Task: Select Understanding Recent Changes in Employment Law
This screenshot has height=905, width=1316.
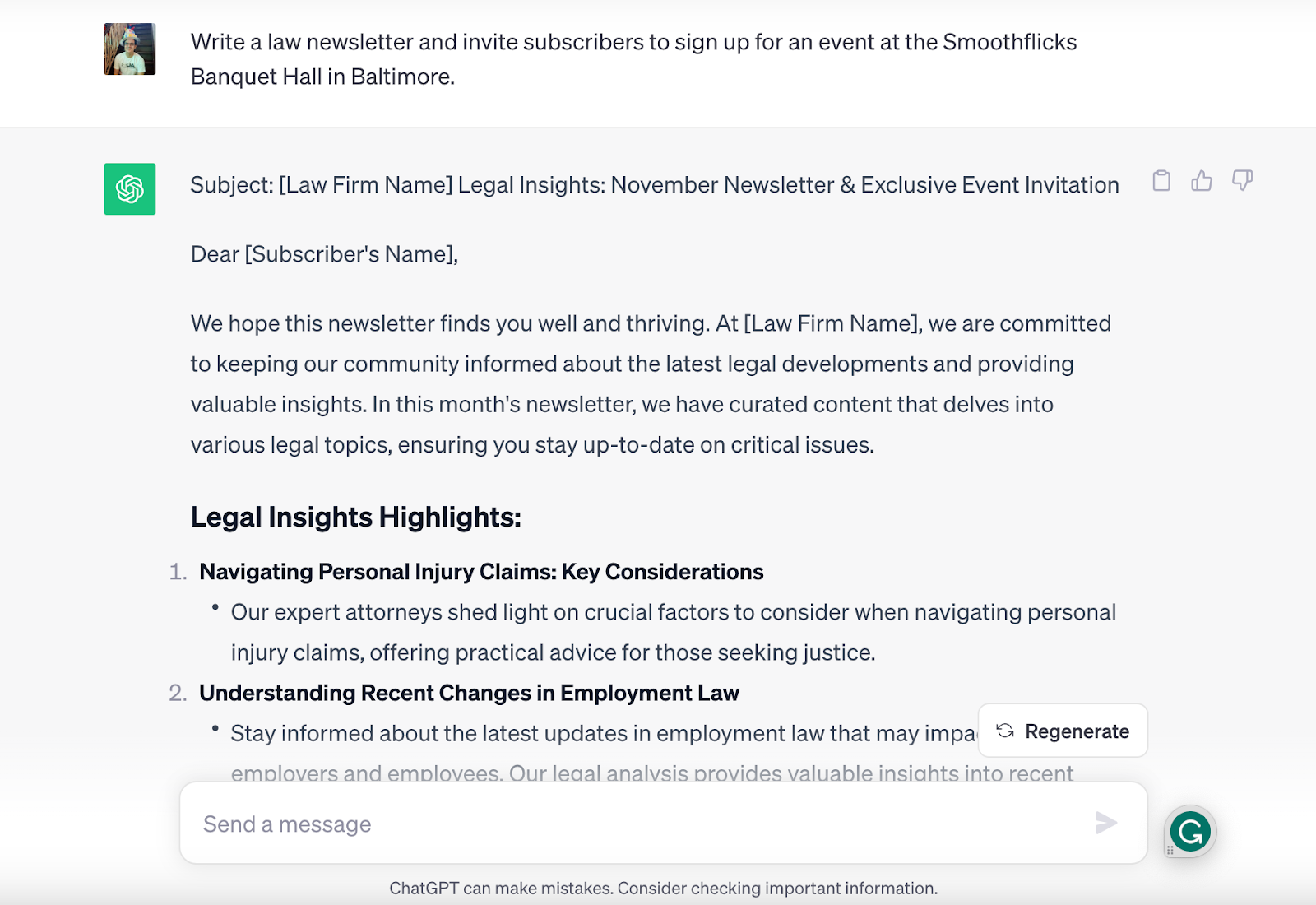Action: click(469, 694)
